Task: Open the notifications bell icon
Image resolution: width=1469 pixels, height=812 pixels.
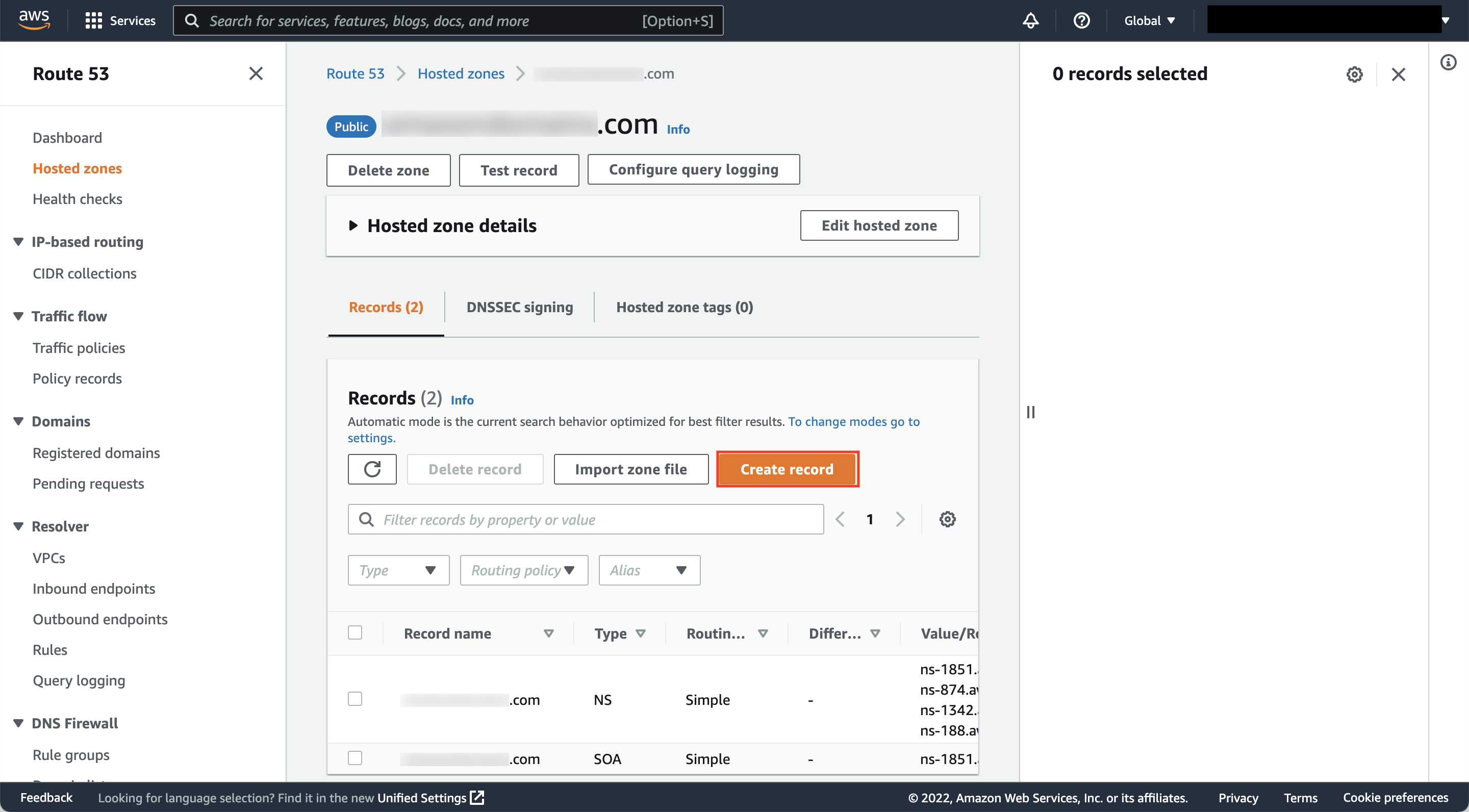Action: [1030, 20]
